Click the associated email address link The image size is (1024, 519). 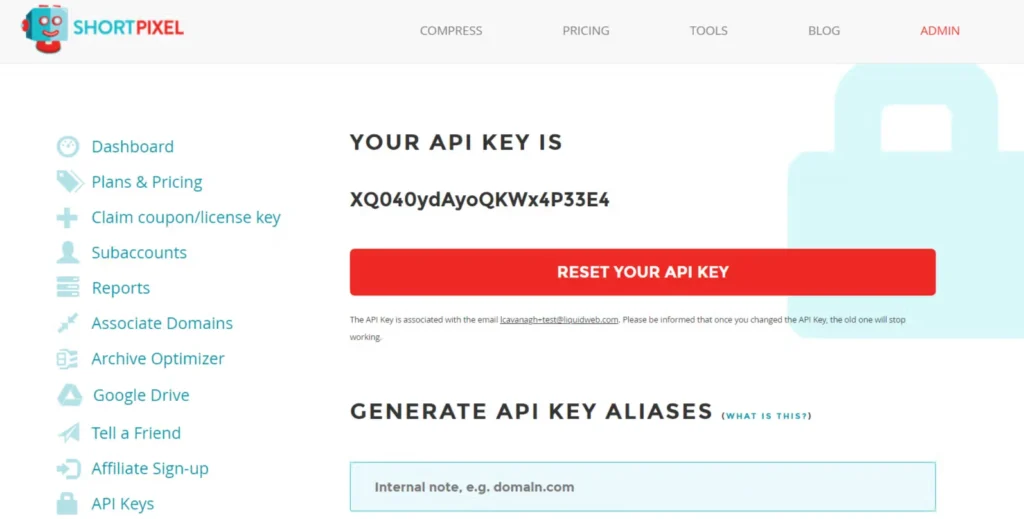(559, 320)
